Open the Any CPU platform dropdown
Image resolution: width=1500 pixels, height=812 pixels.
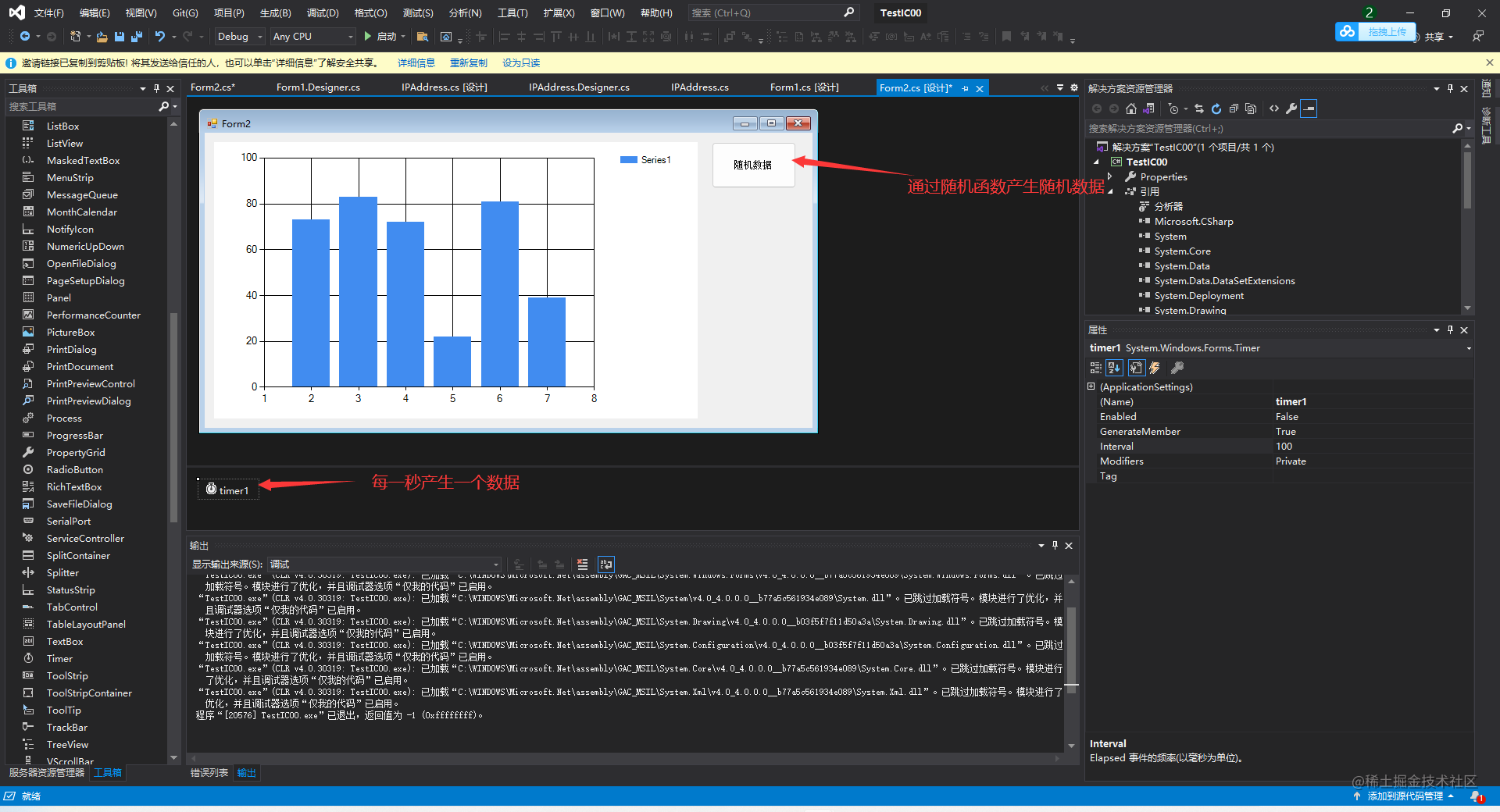[312, 37]
